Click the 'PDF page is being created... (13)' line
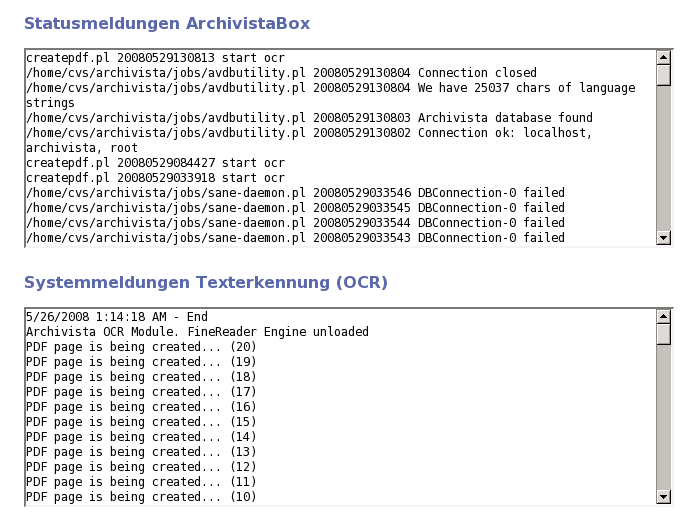The image size is (682, 523). coord(141,452)
